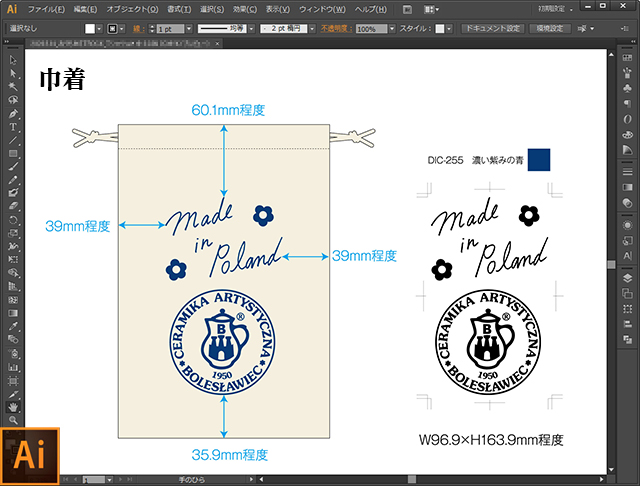The width and height of the screenshot is (640, 486).
Task: Select the Zoom magnifier tool
Action: [13, 420]
